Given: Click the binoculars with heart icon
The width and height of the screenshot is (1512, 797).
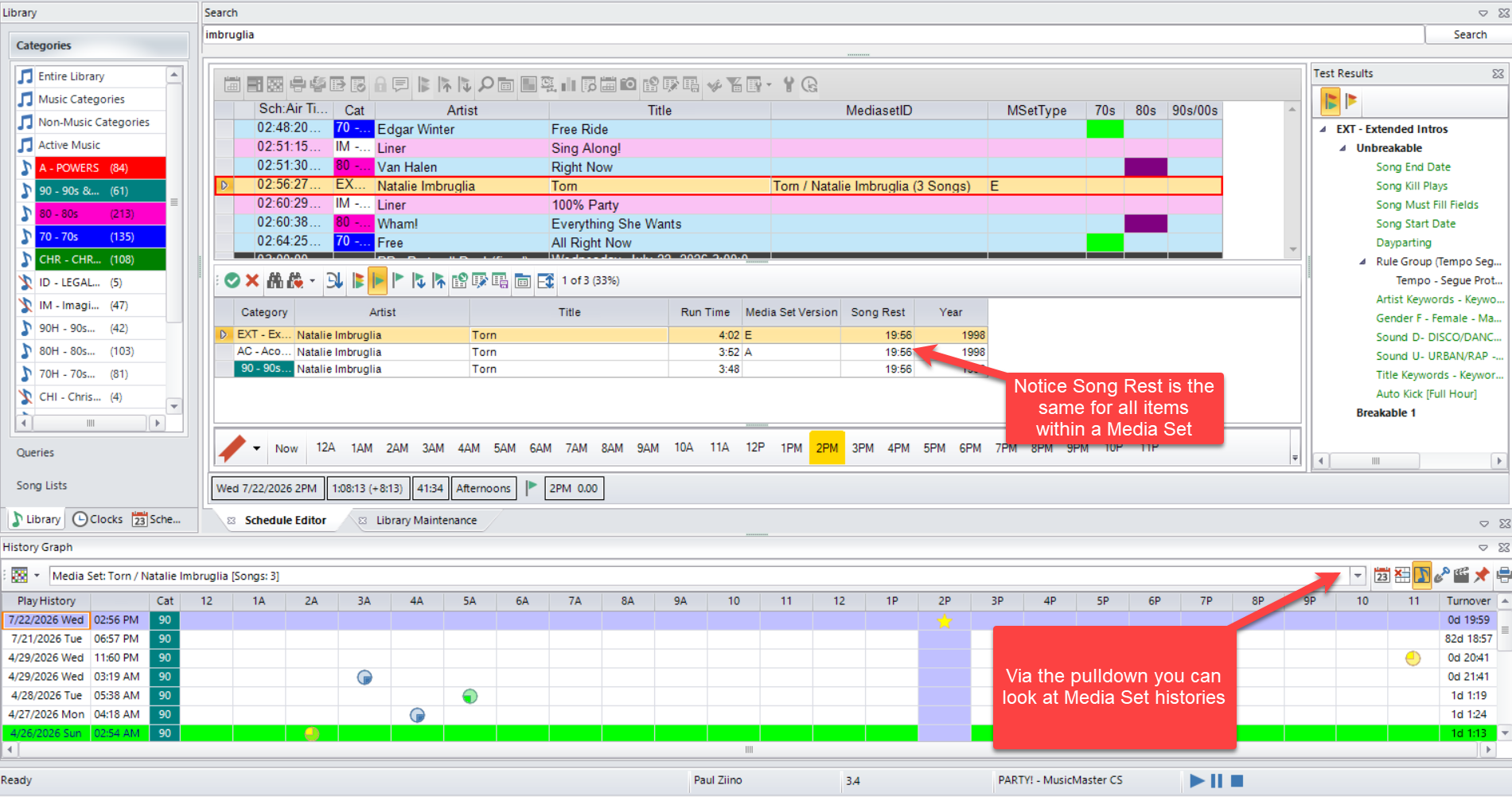Looking at the screenshot, I should pos(295,280).
